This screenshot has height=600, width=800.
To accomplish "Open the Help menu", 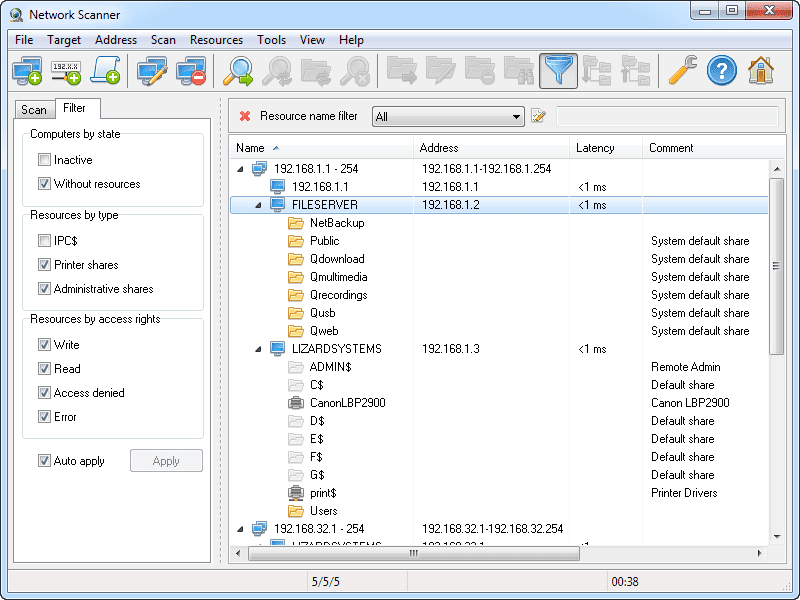I will (x=351, y=40).
